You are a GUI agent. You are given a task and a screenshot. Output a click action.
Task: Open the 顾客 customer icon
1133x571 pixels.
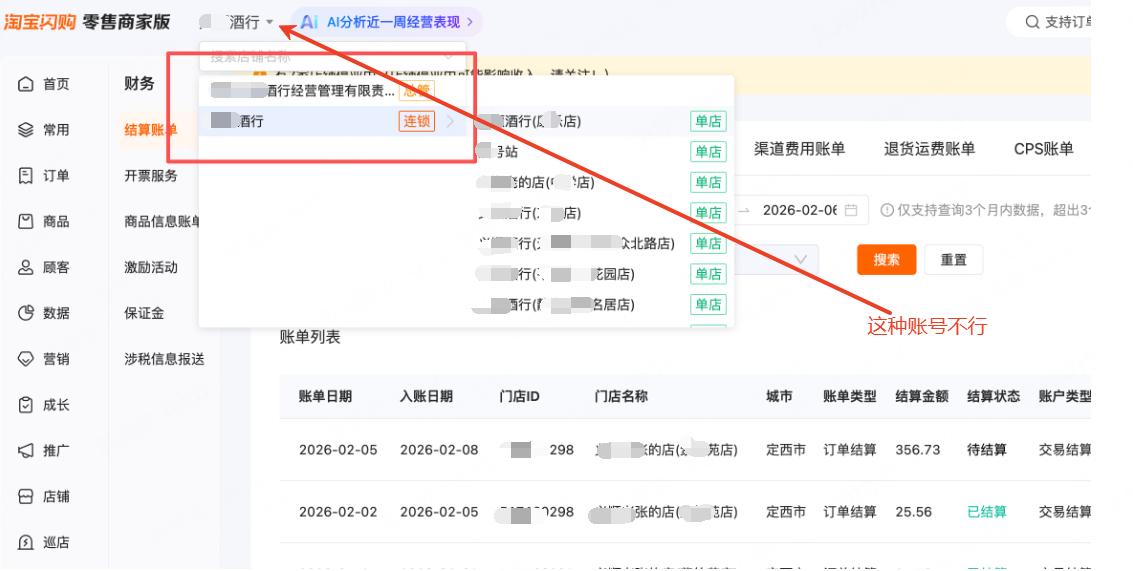pos(25,267)
